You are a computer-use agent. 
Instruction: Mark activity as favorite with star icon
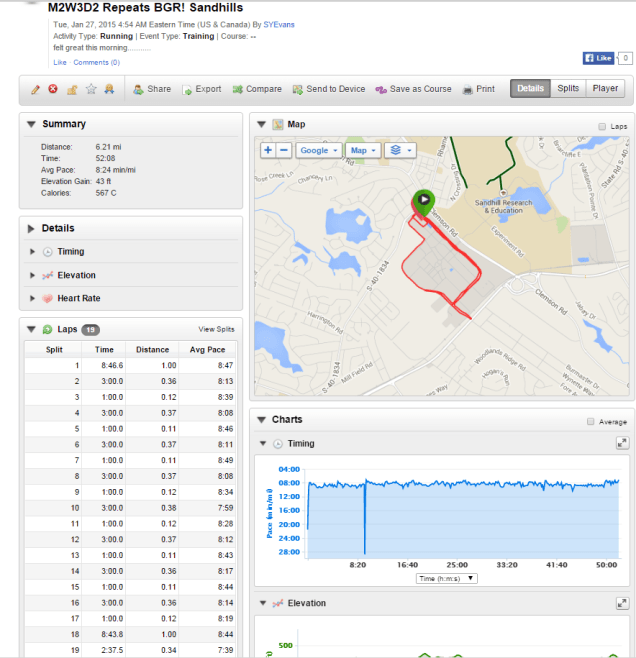click(x=91, y=89)
